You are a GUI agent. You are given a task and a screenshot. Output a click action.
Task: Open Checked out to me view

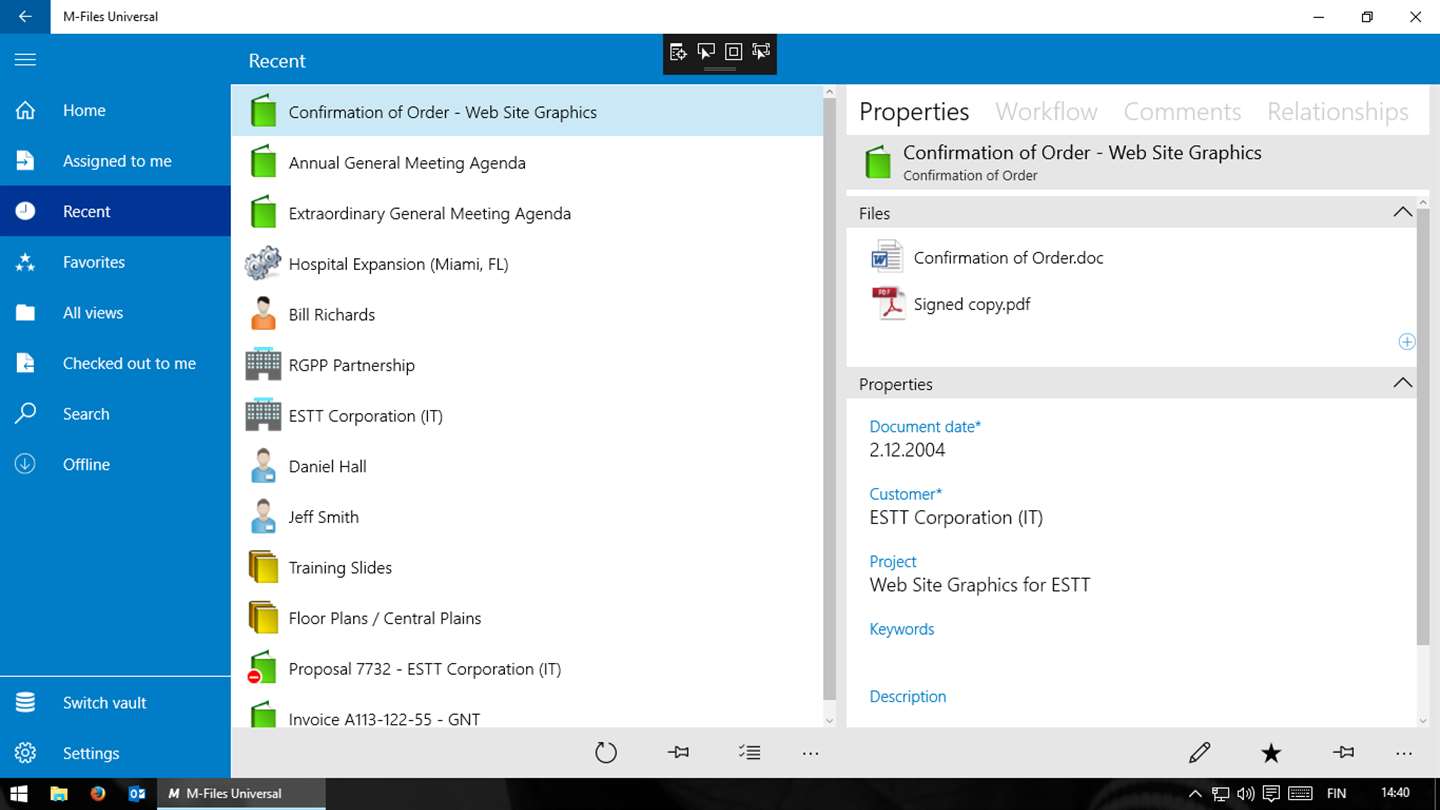(x=115, y=363)
